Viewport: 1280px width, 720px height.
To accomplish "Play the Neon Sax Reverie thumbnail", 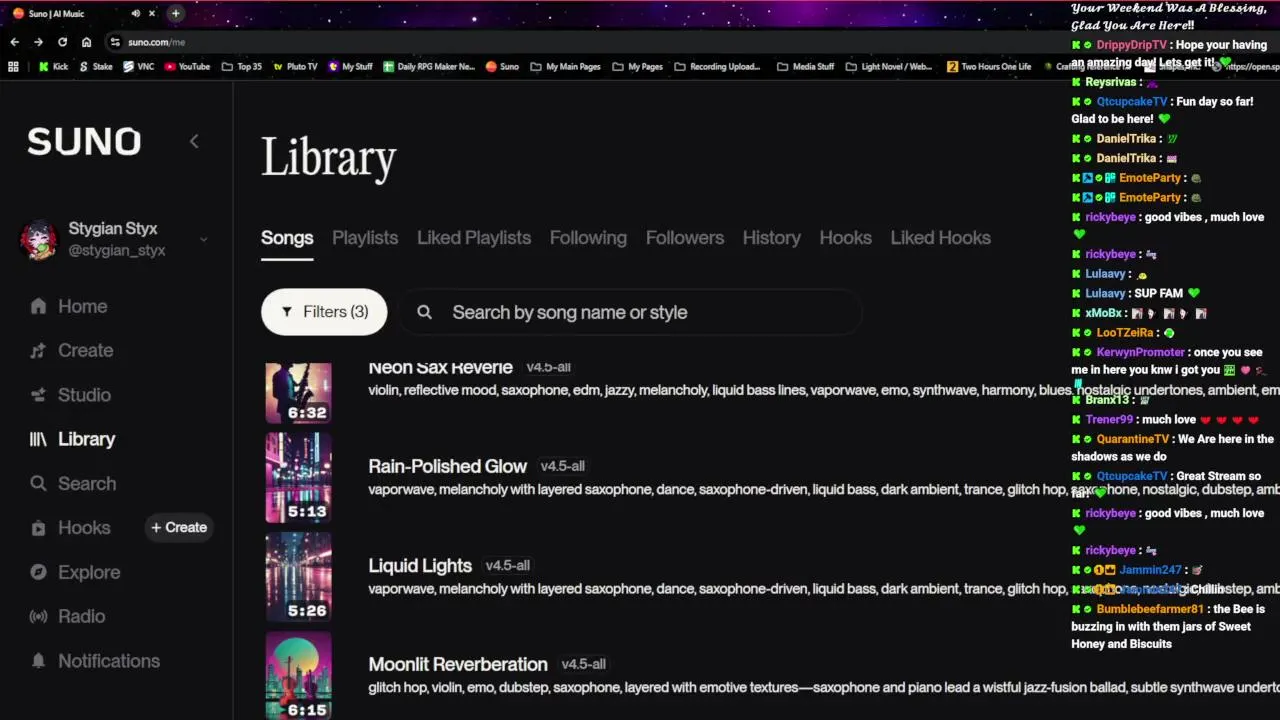I will coord(298,393).
